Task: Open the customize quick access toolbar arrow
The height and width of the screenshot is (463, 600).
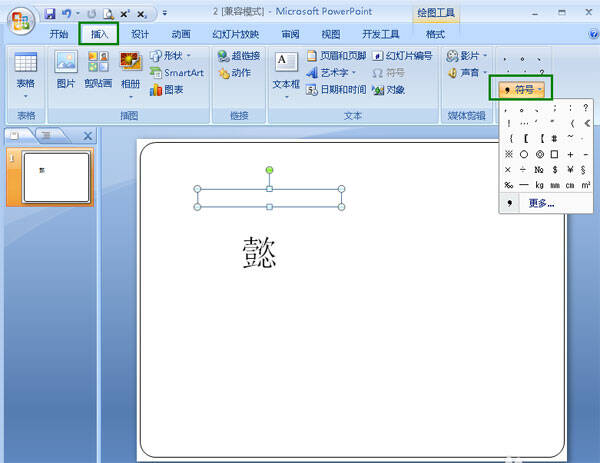Action: (x=165, y=13)
